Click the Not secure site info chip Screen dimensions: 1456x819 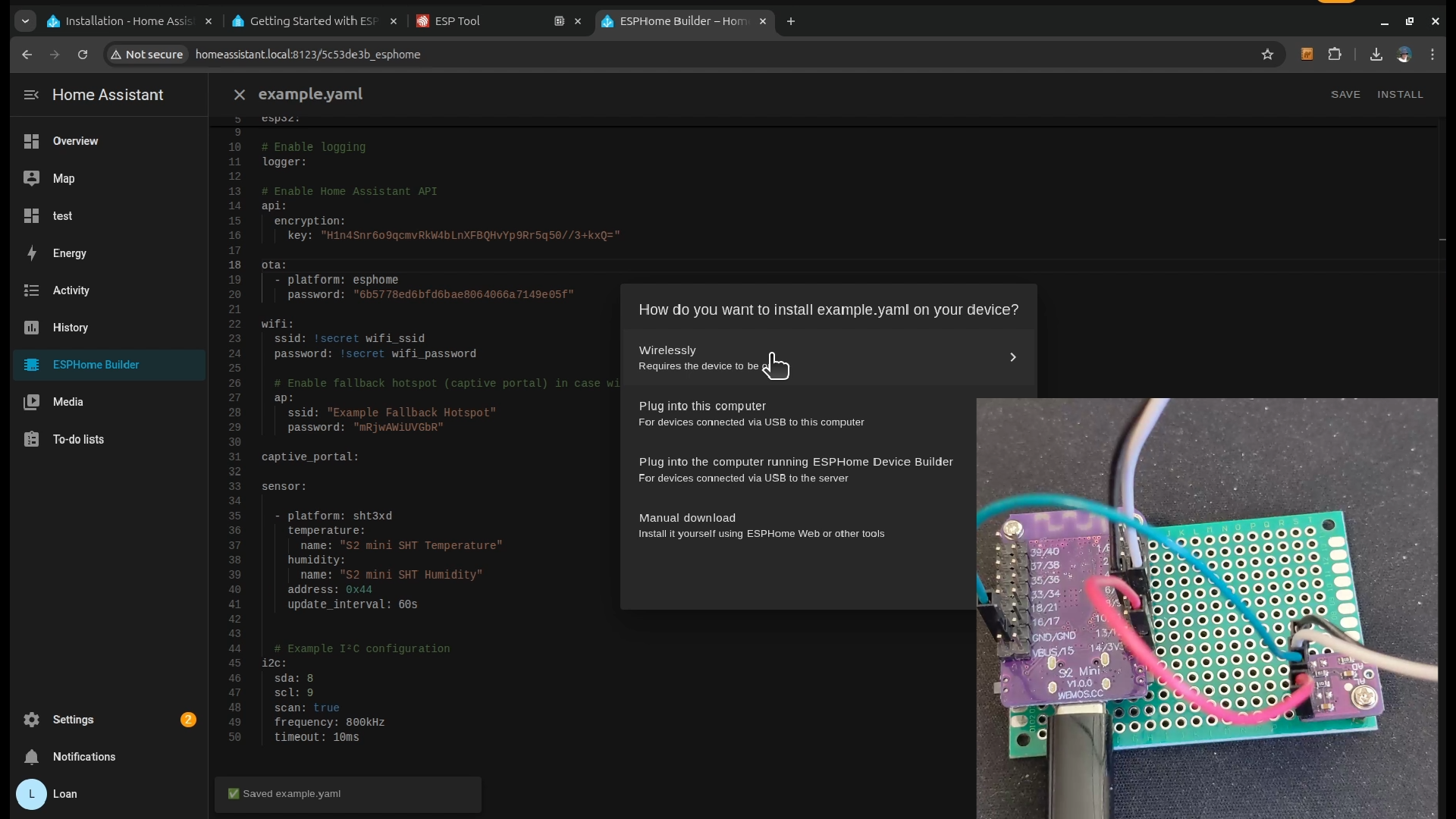coord(147,55)
